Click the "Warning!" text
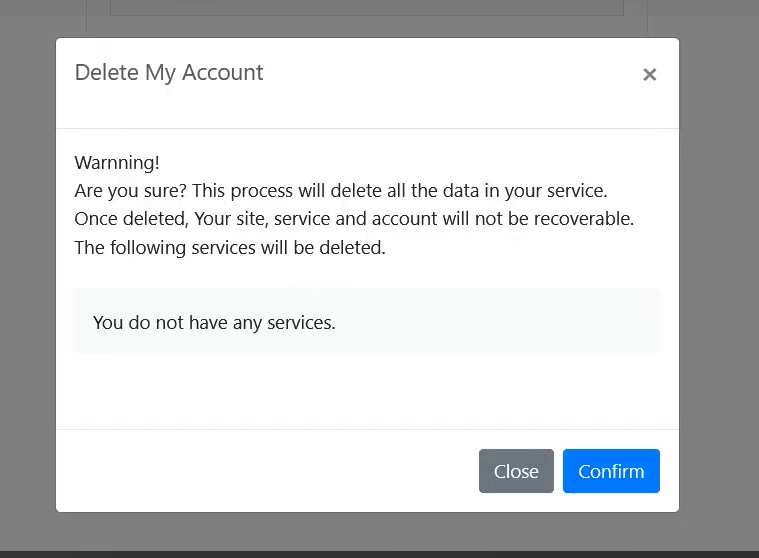This screenshot has height=558, width=759. click(x=117, y=162)
